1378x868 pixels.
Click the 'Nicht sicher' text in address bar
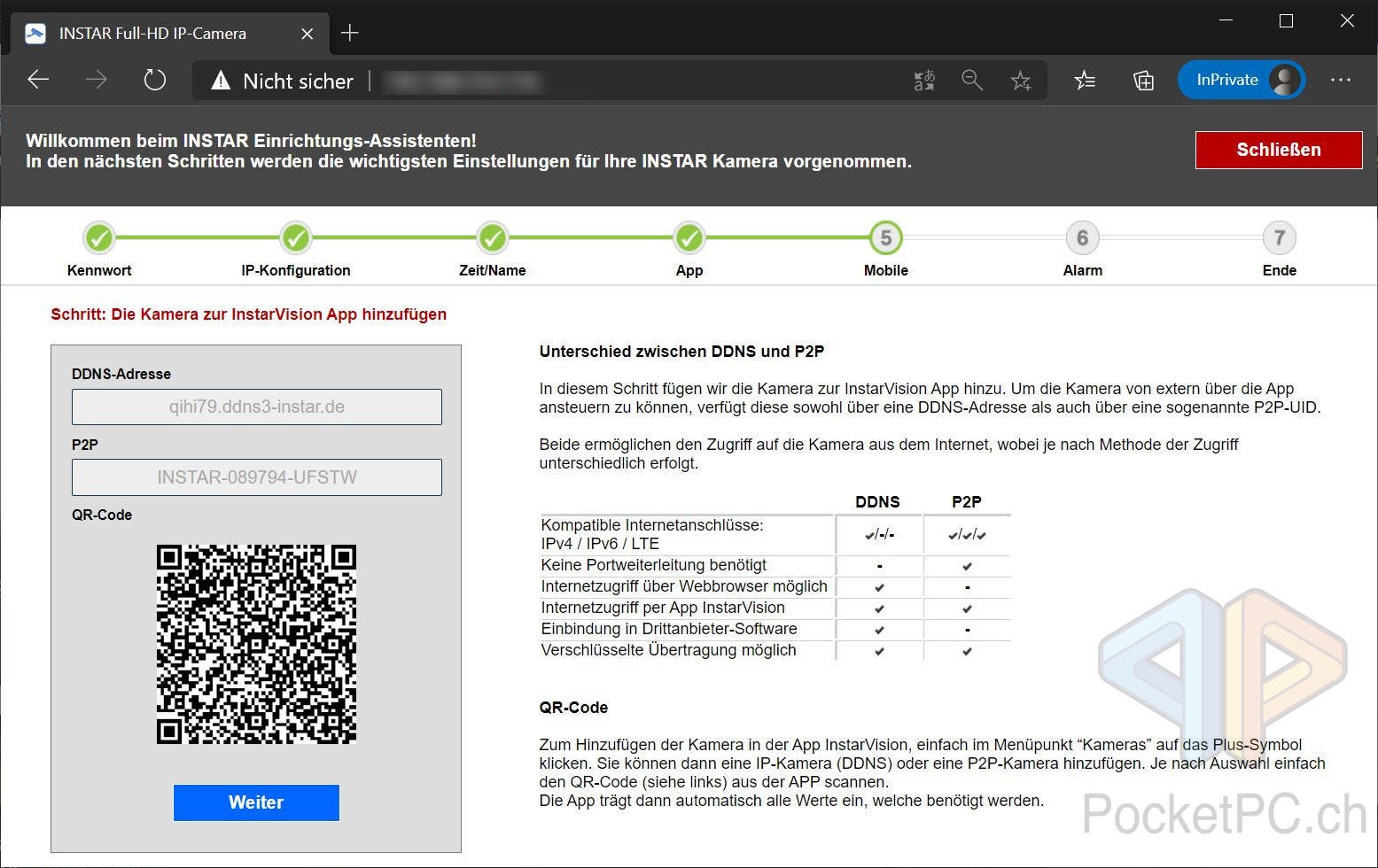tap(298, 81)
